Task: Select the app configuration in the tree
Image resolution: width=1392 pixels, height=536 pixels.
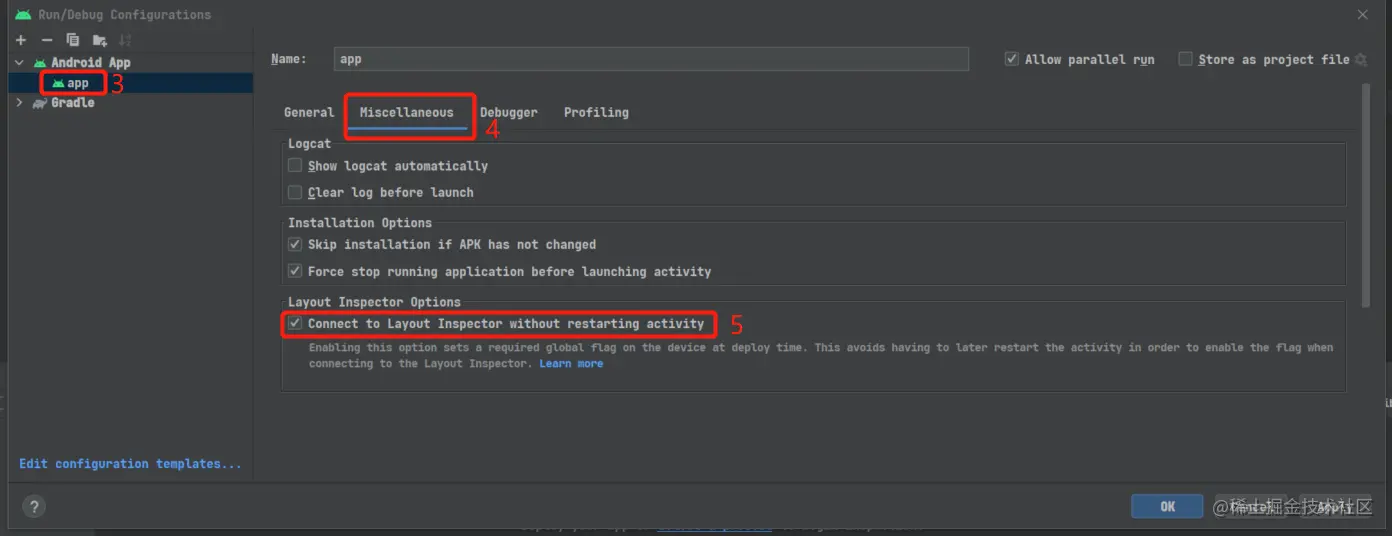Action: [78, 83]
